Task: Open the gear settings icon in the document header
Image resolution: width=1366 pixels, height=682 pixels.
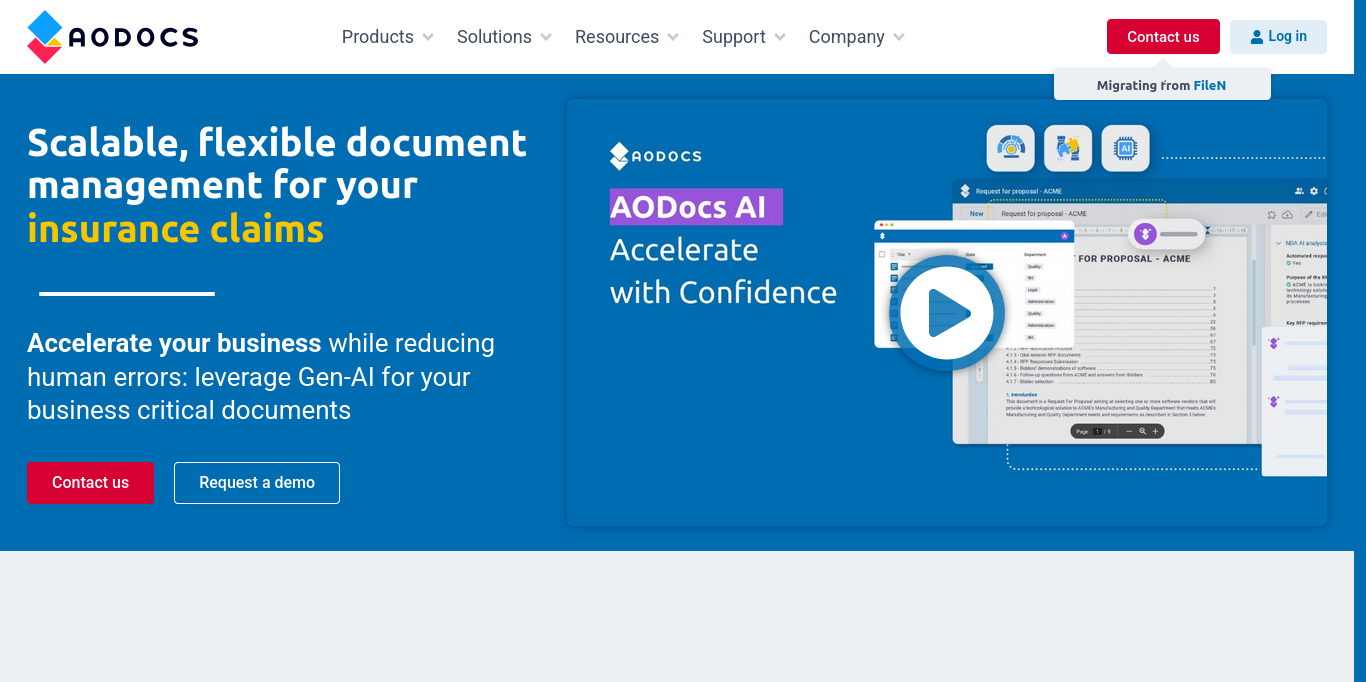Action: [x=1313, y=191]
